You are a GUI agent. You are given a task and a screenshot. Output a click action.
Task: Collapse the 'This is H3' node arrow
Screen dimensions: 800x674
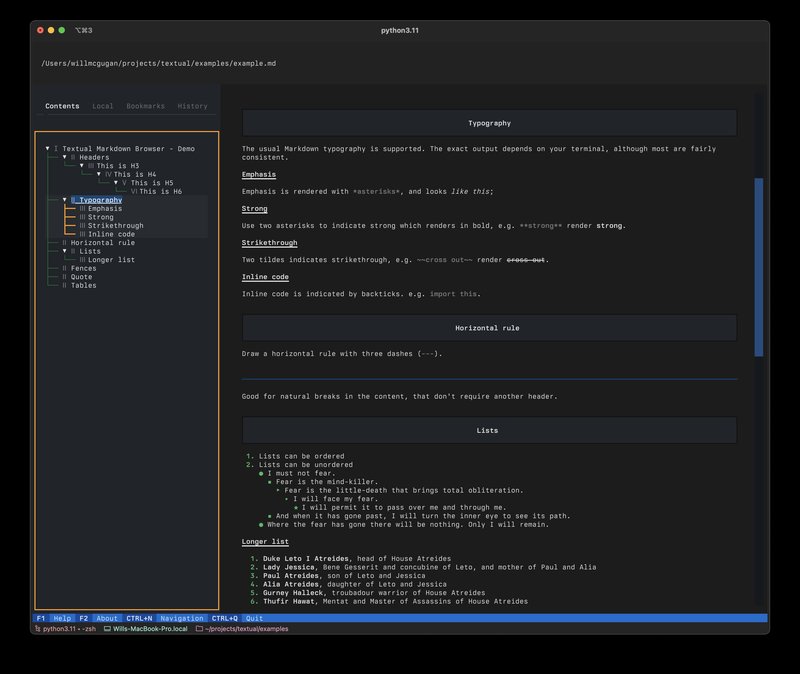point(81,166)
